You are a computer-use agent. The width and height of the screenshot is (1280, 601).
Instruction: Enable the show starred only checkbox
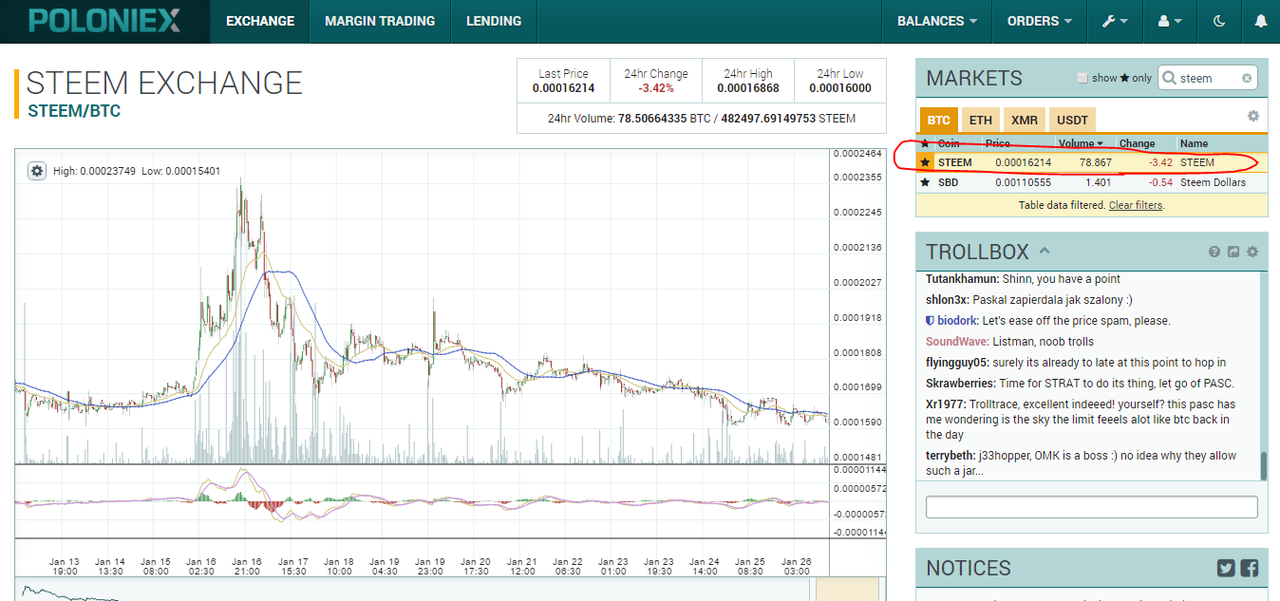(1082, 78)
